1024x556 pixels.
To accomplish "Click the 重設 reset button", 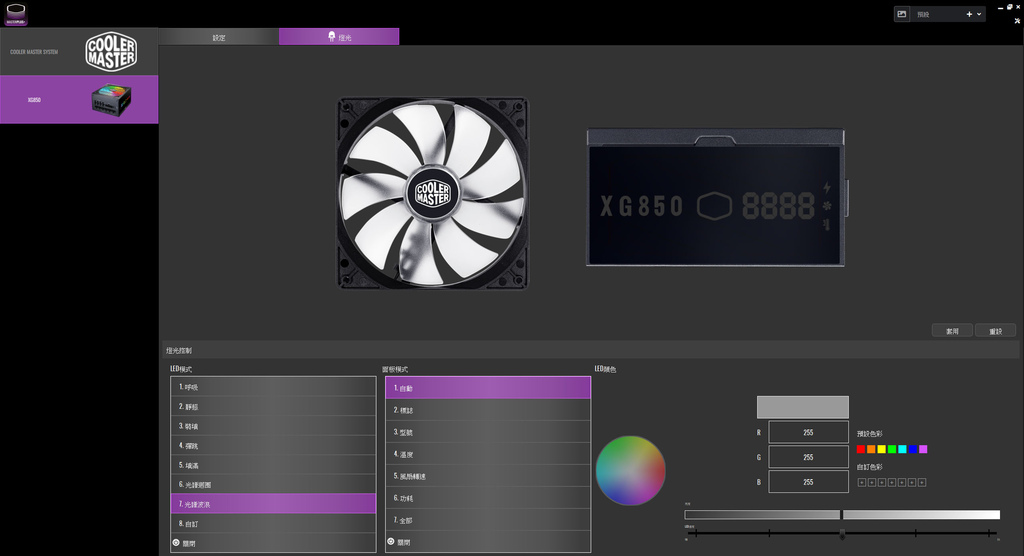I will tap(995, 331).
